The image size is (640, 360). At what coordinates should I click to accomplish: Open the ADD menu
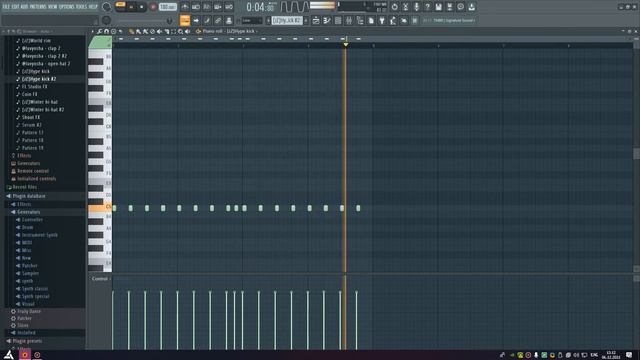(24, 7)
